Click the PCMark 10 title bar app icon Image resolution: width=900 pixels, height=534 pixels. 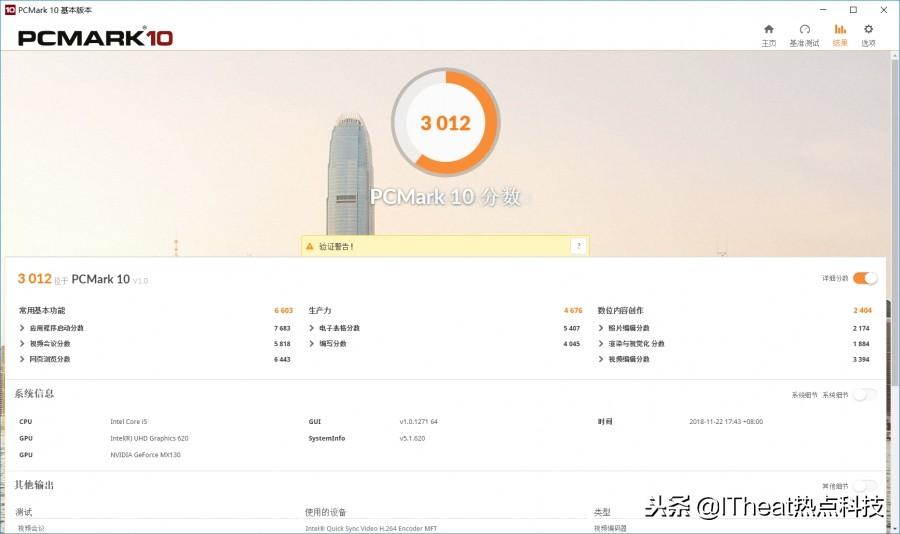click(10, 10)
